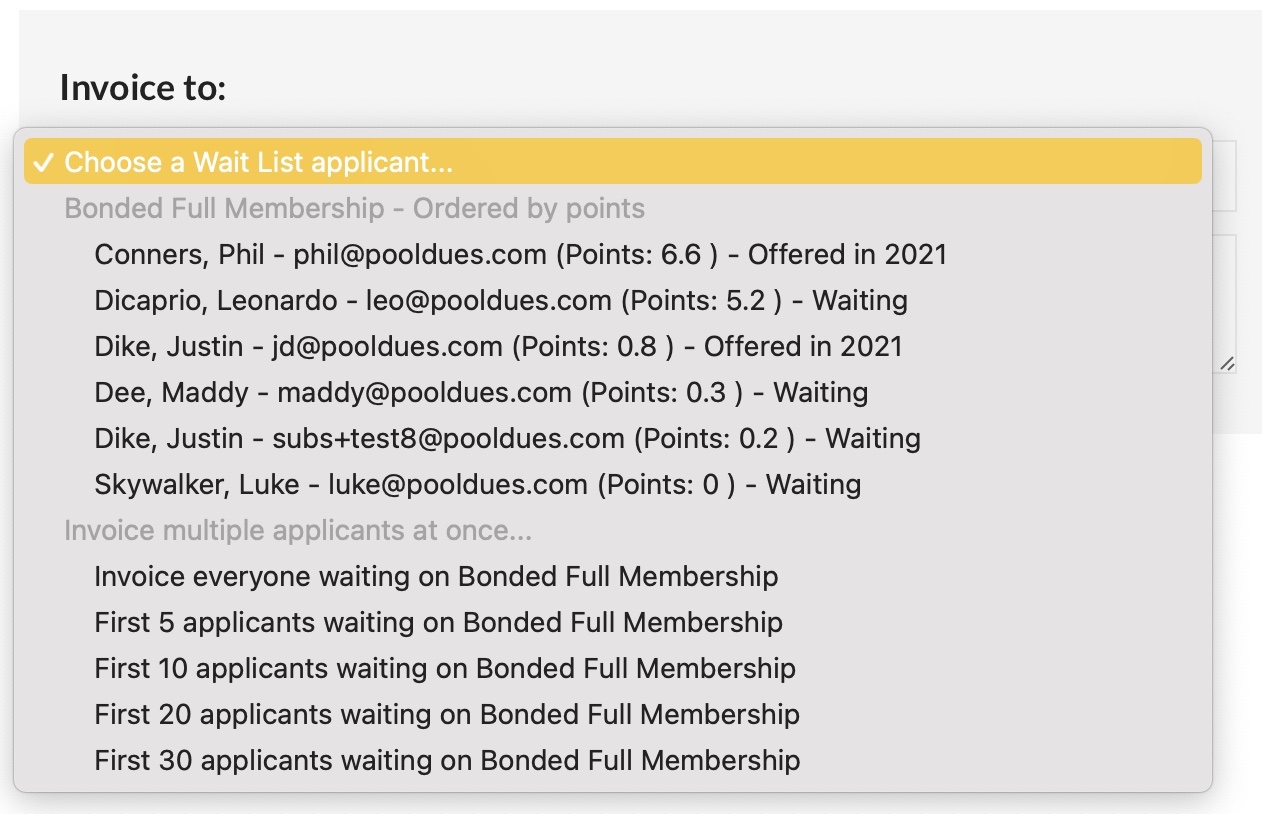Select the 'Choose a Wait List applicant...' placeholder option
1262x814 pixels.
tap(258, 163)
